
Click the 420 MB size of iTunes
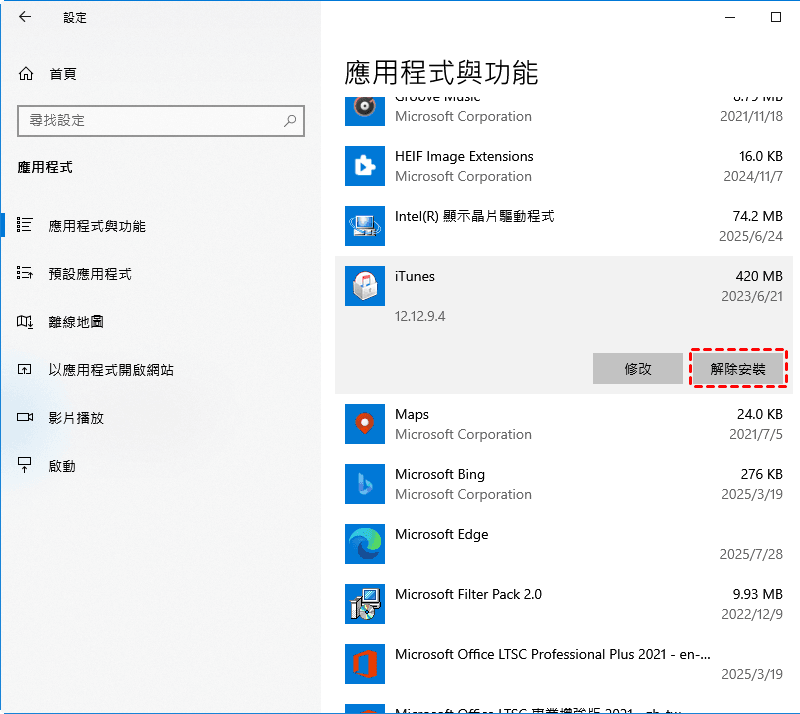coord(759,276)
